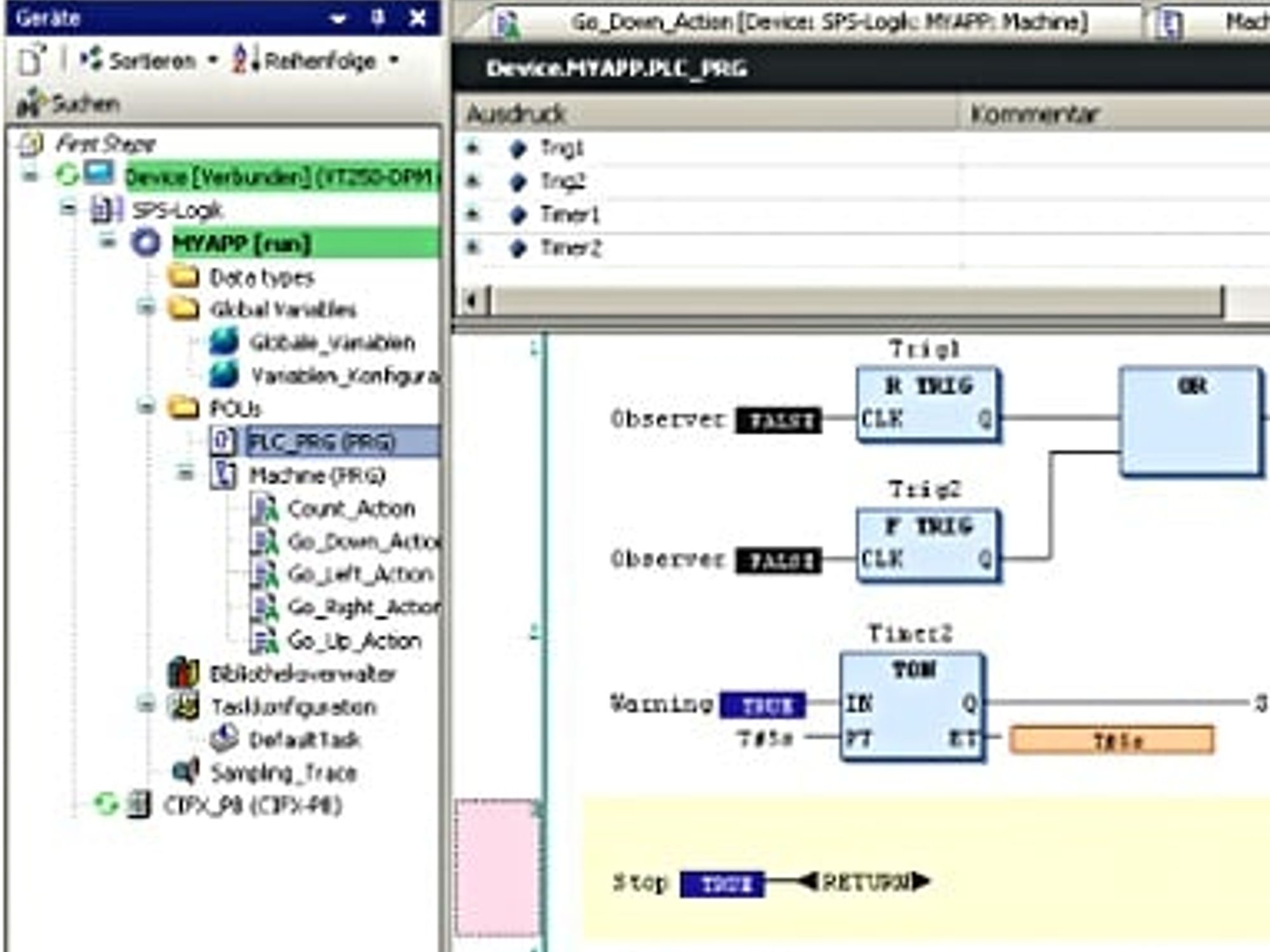
Task: Click the Sampling_Trace icon
Action: coord(185,771)
